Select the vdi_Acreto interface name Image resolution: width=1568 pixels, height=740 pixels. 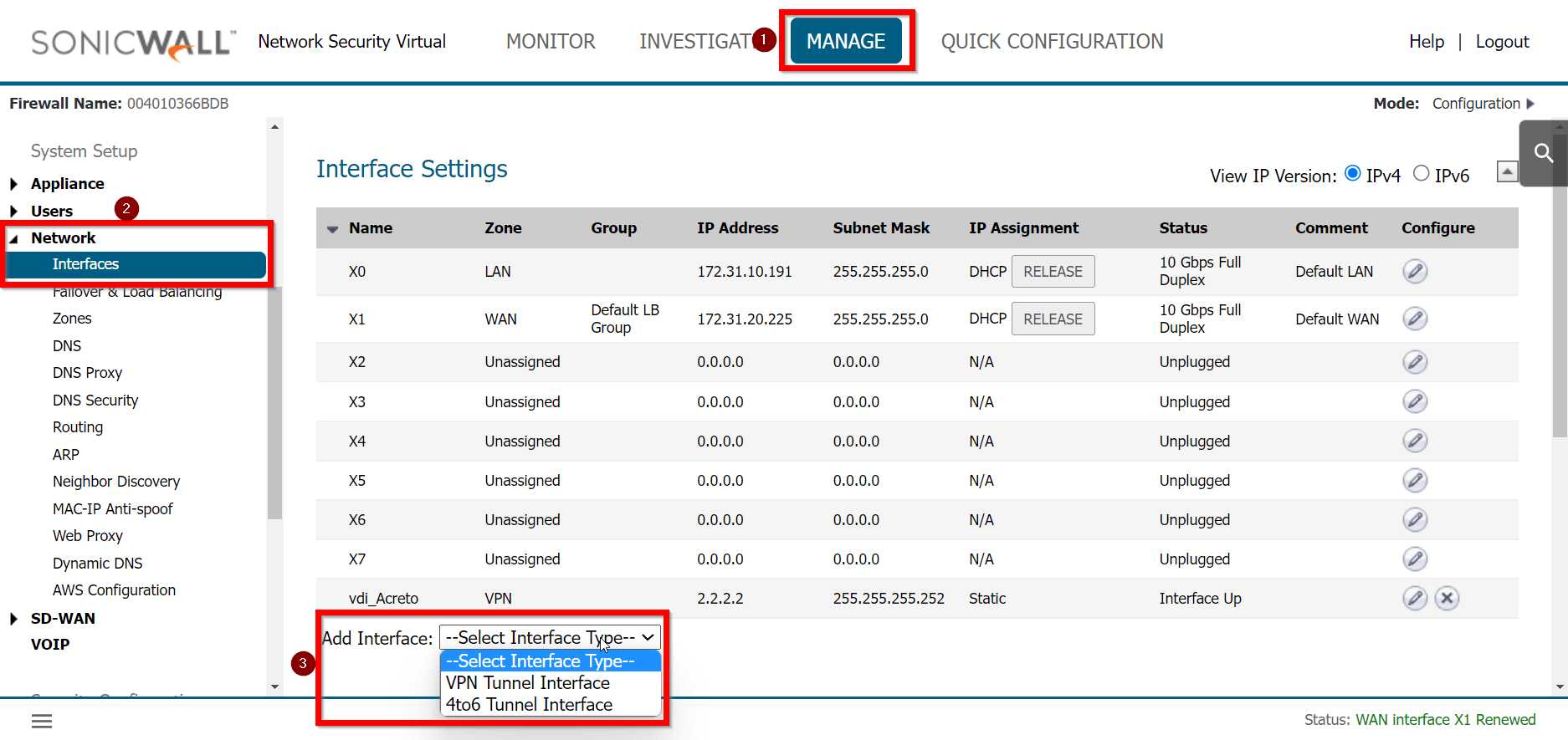pyautogui.click(x=383, y=599)
